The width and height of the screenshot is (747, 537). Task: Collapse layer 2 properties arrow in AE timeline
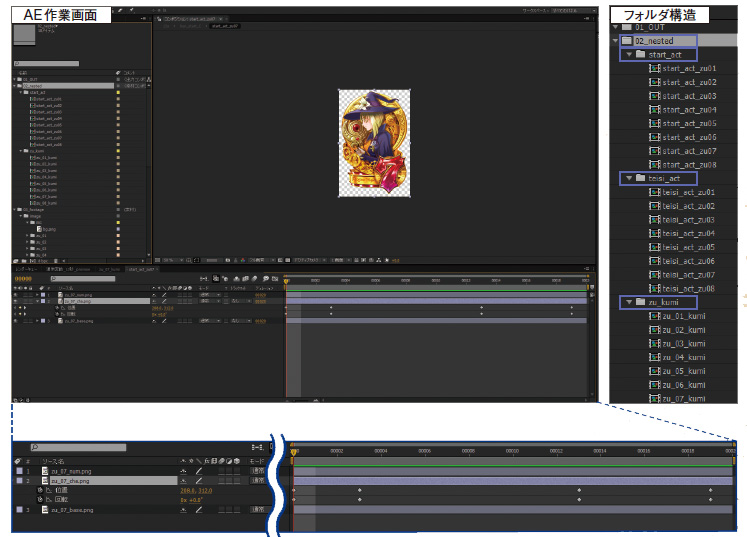[x=37, y=301]
